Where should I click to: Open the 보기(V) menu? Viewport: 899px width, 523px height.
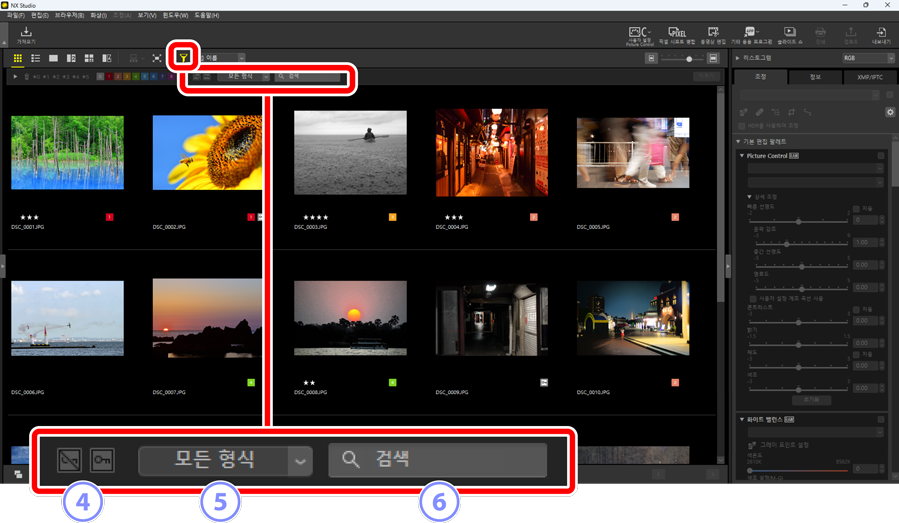point(147,16)
